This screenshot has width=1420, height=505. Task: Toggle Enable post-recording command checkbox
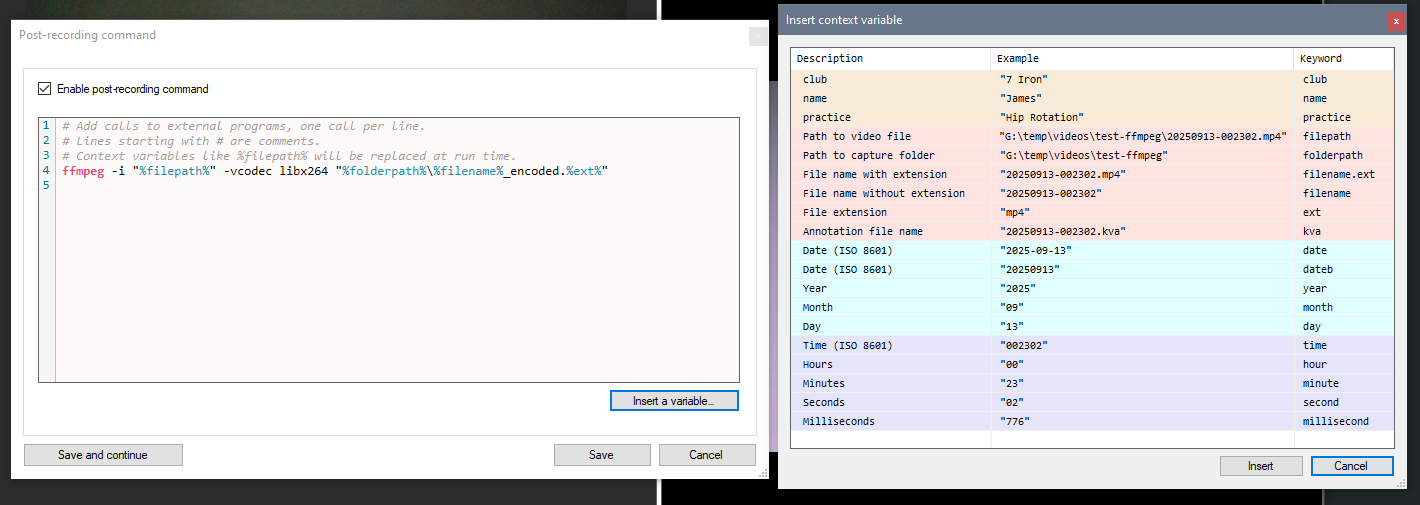(45, 89)
